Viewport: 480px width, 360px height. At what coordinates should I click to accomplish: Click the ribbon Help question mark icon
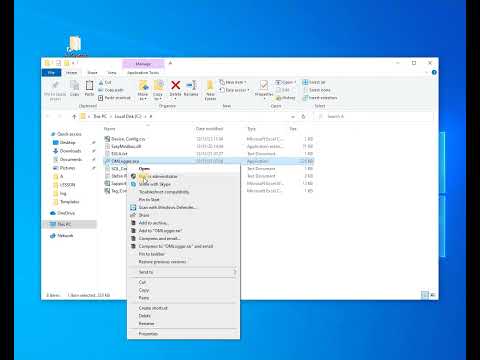[x=434, y=72]
